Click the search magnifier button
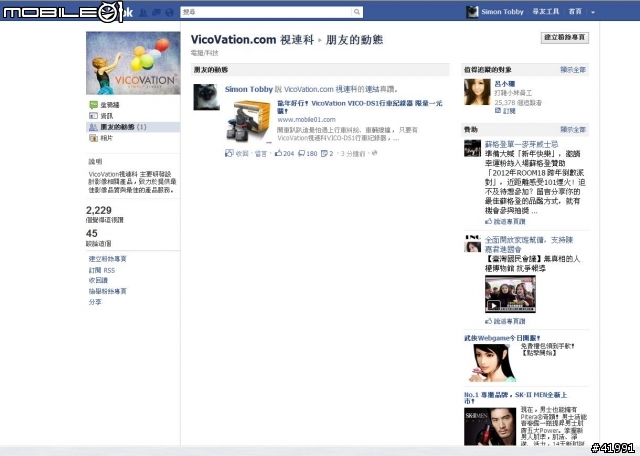The image size is (640, 456). (357, 12)
